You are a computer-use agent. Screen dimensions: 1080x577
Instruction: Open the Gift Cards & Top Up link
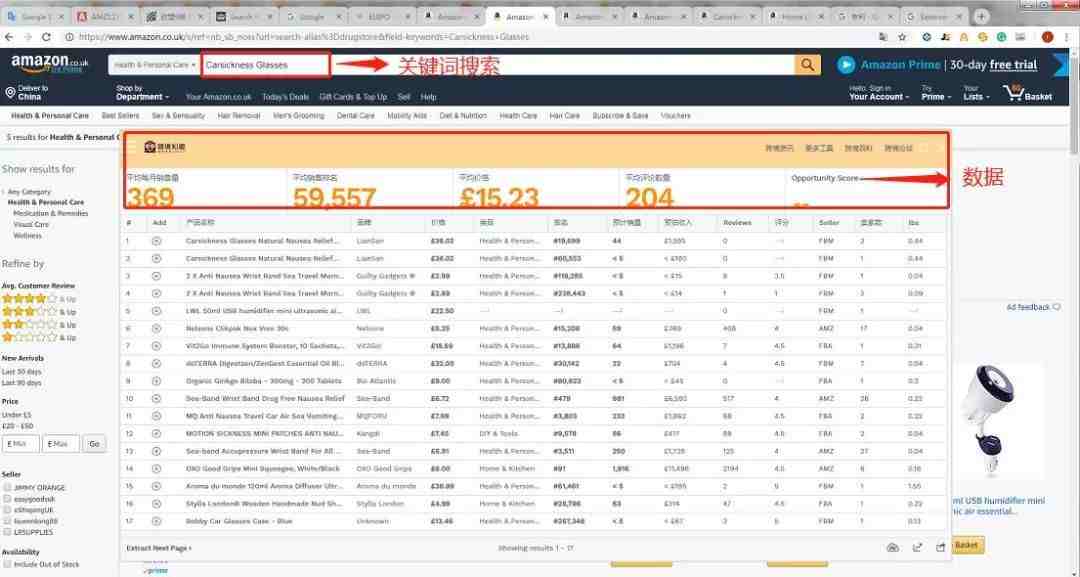353,97
